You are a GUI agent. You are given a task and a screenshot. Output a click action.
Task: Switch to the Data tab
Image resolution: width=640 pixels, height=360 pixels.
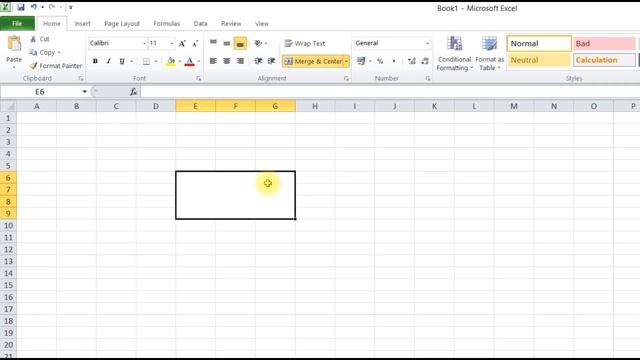(x=200, y=24)
